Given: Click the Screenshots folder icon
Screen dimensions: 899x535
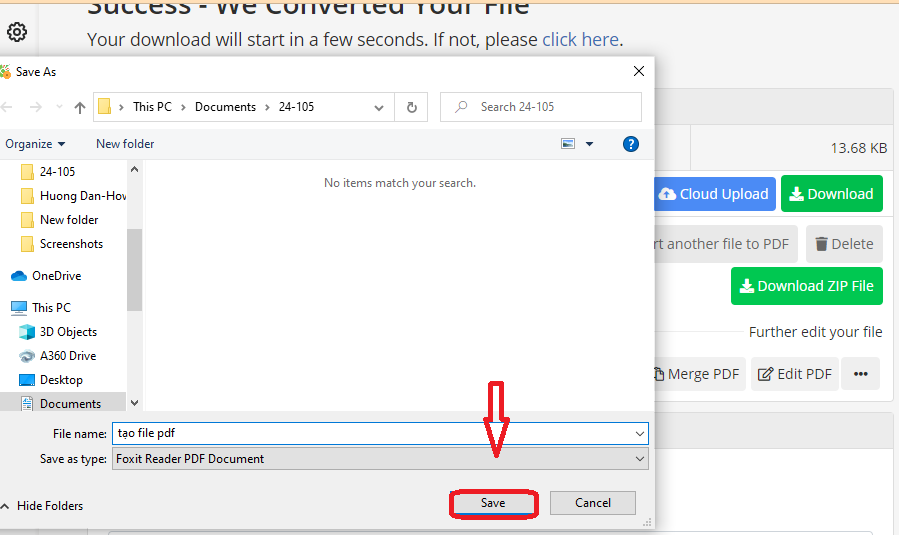Looking at the screenshot, I should [x=27, y=244].
